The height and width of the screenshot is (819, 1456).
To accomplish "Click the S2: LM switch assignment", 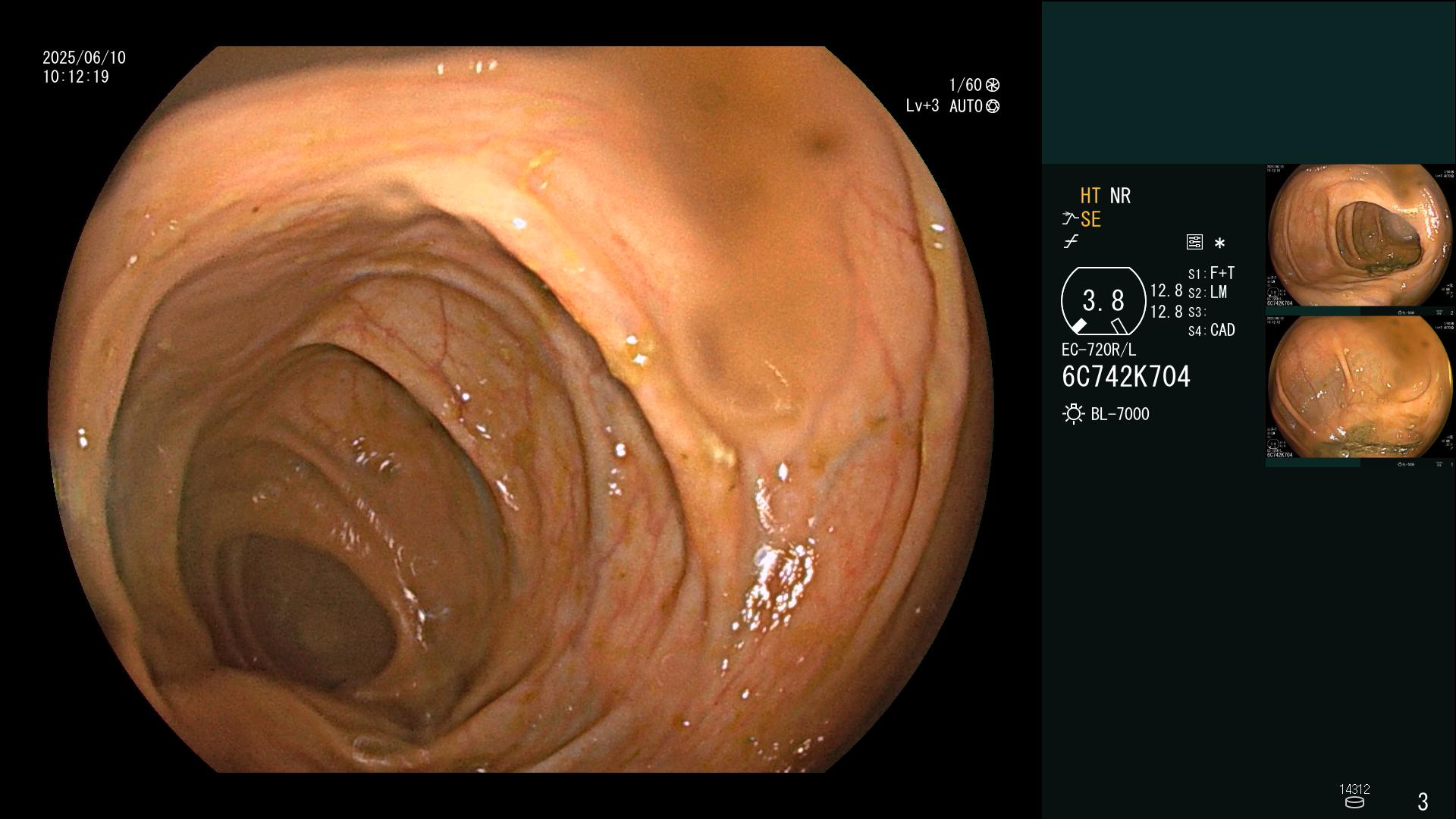I will [x=1207, y=293].
